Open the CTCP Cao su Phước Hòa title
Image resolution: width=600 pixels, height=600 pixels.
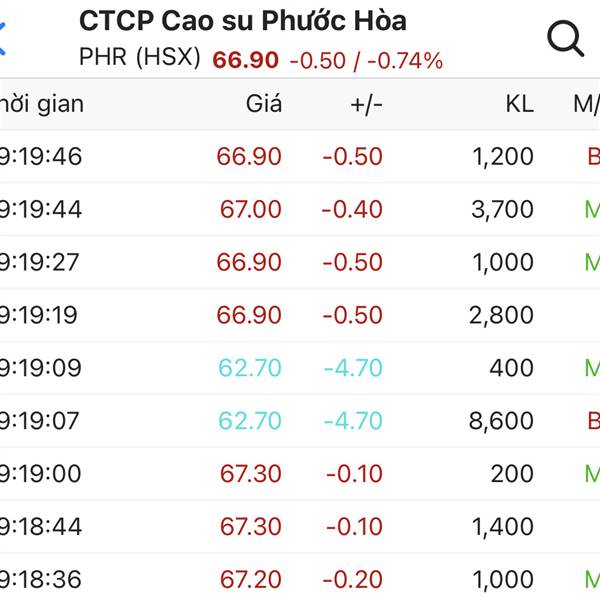click(x=242, y=21)
